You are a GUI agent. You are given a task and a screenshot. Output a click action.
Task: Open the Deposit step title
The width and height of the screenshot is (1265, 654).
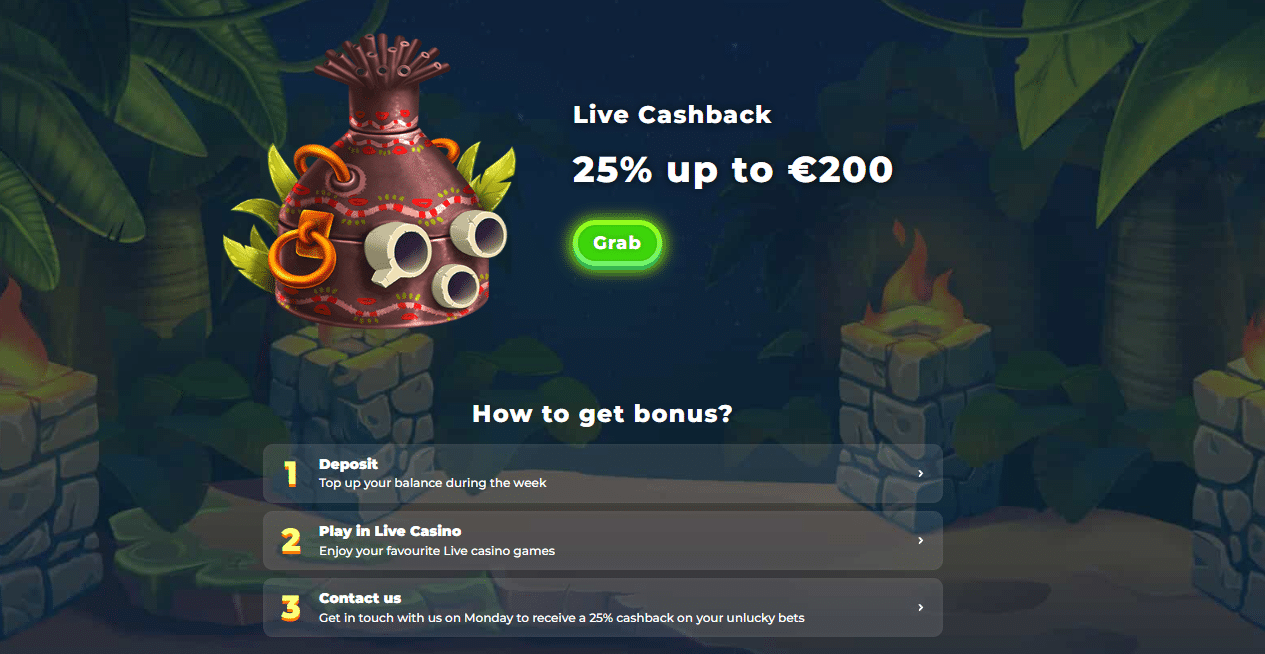(x=348, y=464)
